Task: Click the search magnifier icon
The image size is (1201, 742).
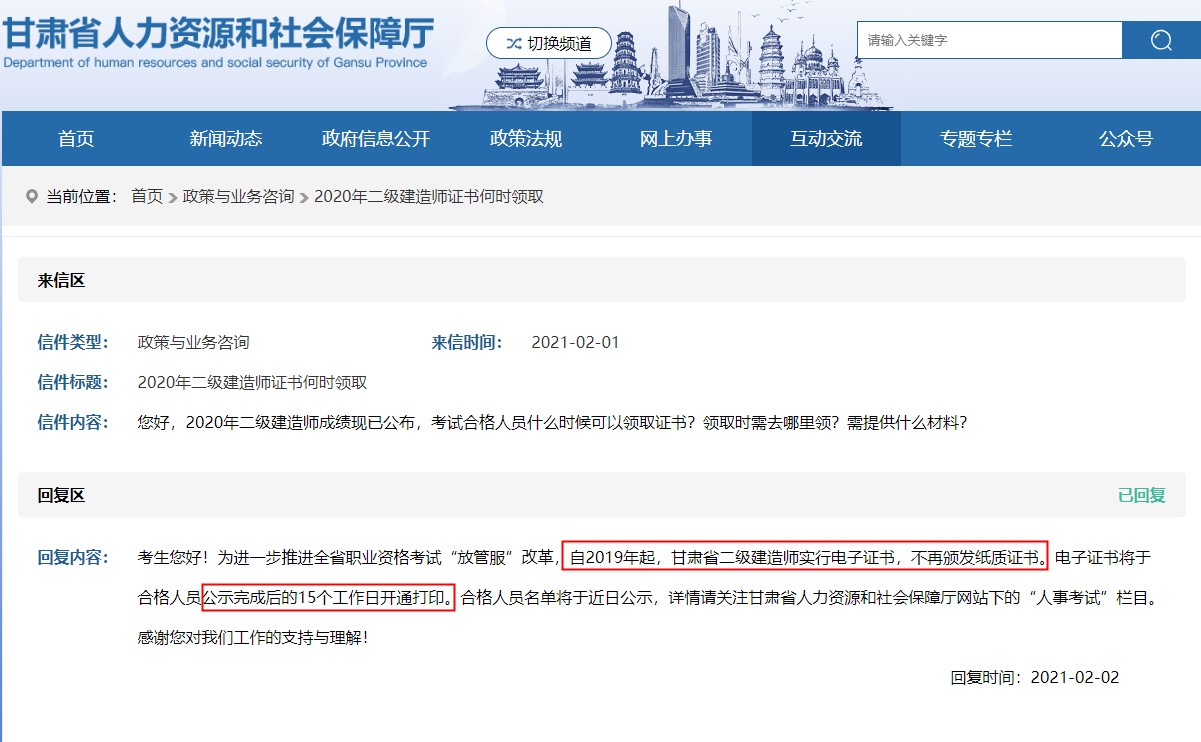Action: tap(1160, 40)
